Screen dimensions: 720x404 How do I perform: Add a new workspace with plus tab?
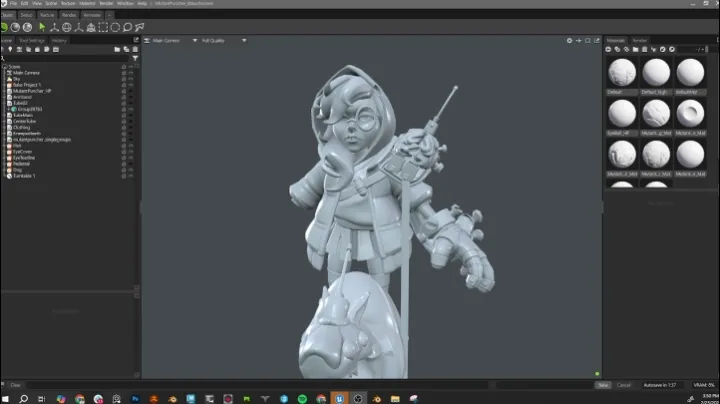109,15
